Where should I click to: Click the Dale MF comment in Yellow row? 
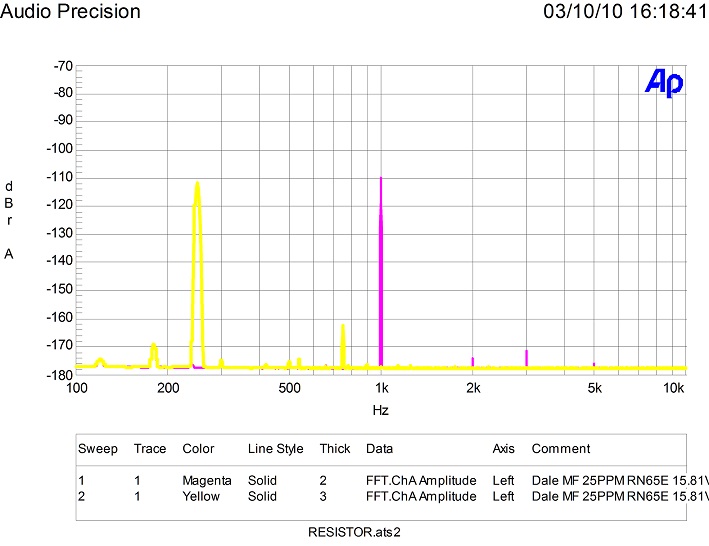620,496
